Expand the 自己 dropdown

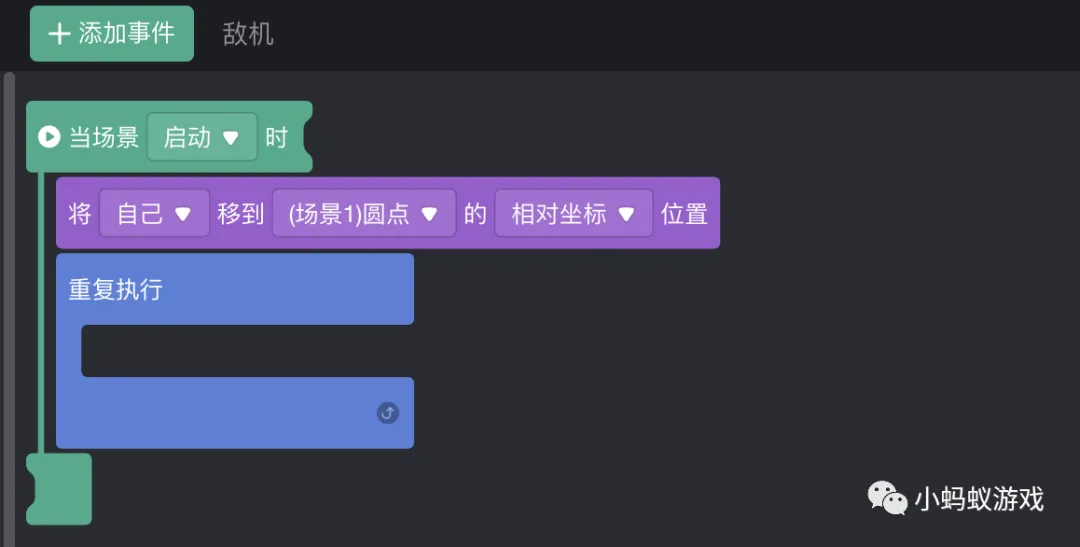tap(154, 214)
